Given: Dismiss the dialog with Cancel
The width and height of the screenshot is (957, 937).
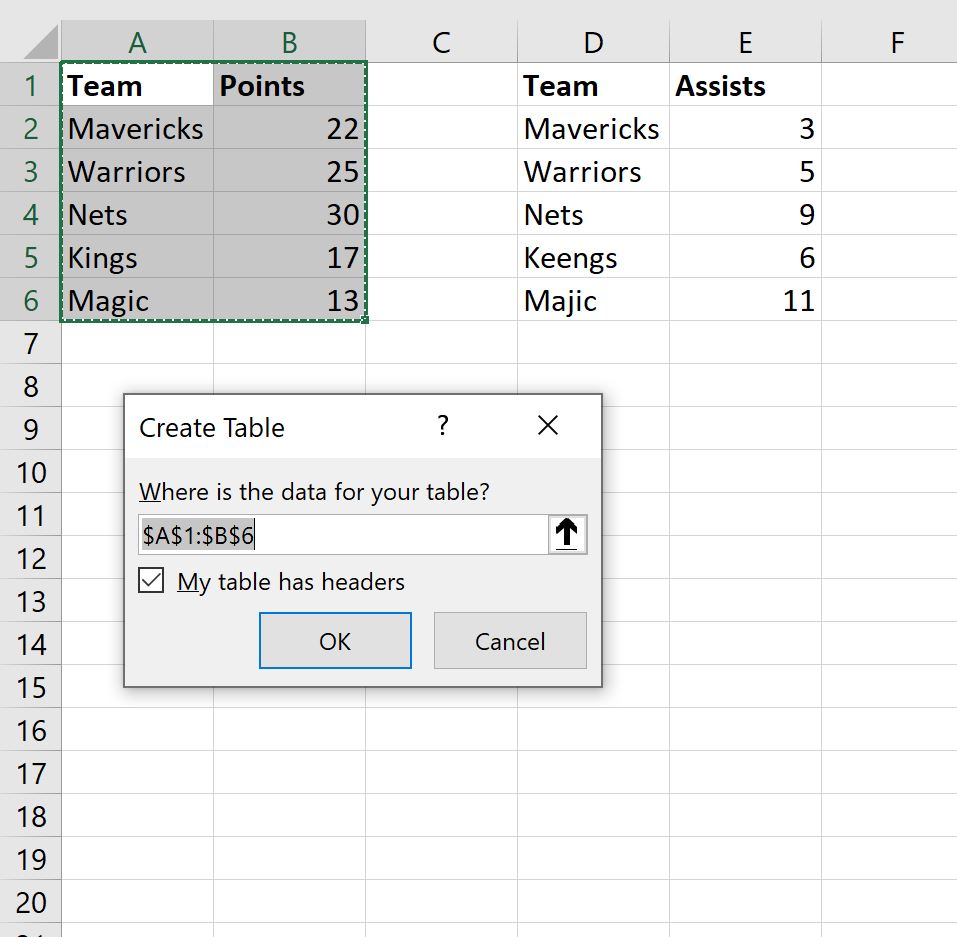Looking at the screenshot, I should point(510,640).
